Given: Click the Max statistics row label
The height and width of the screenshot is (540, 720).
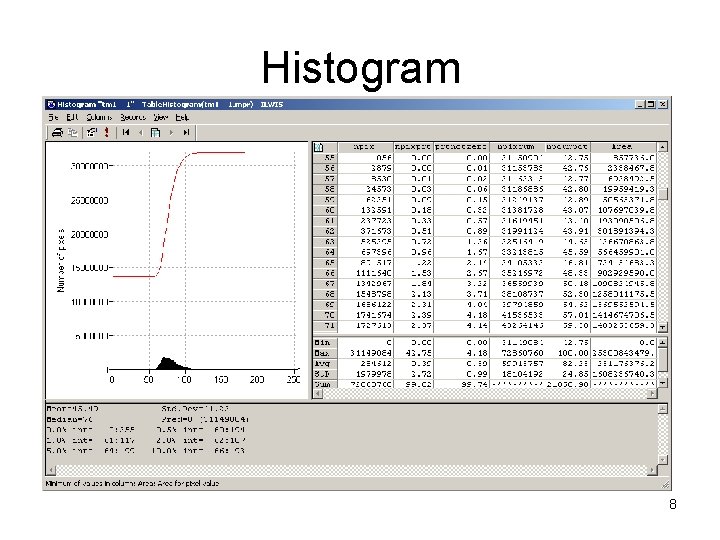Looking at the screenshot, I should (x=325, y=353).
